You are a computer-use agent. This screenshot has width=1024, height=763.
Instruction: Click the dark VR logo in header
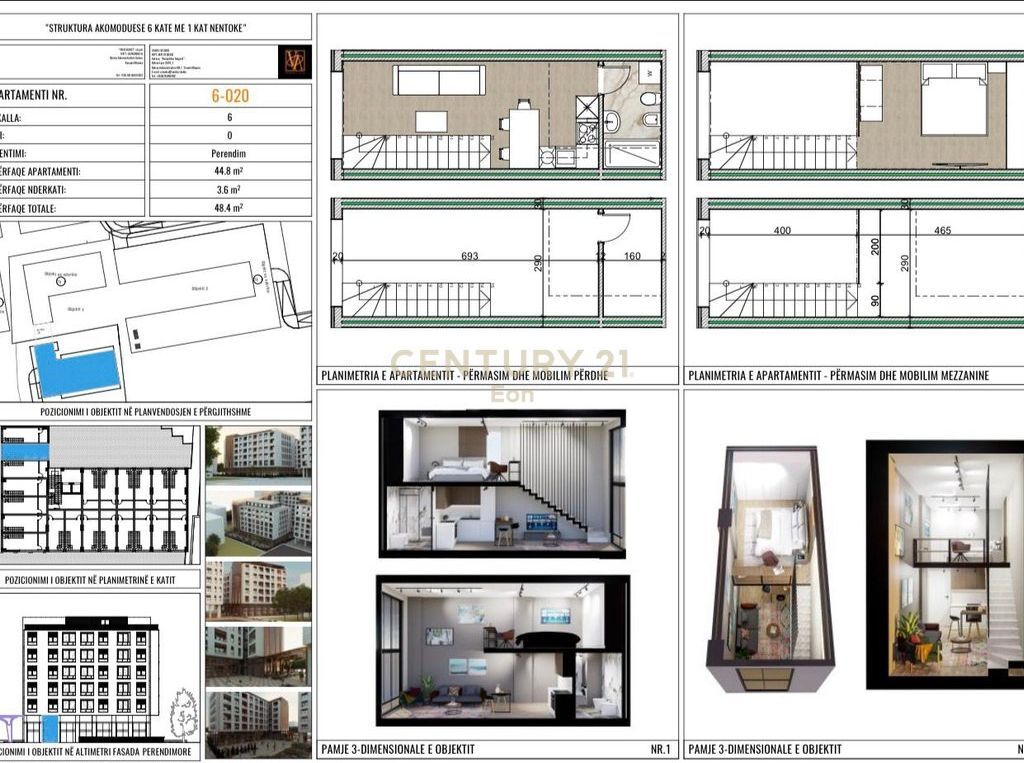pos(295,61)
